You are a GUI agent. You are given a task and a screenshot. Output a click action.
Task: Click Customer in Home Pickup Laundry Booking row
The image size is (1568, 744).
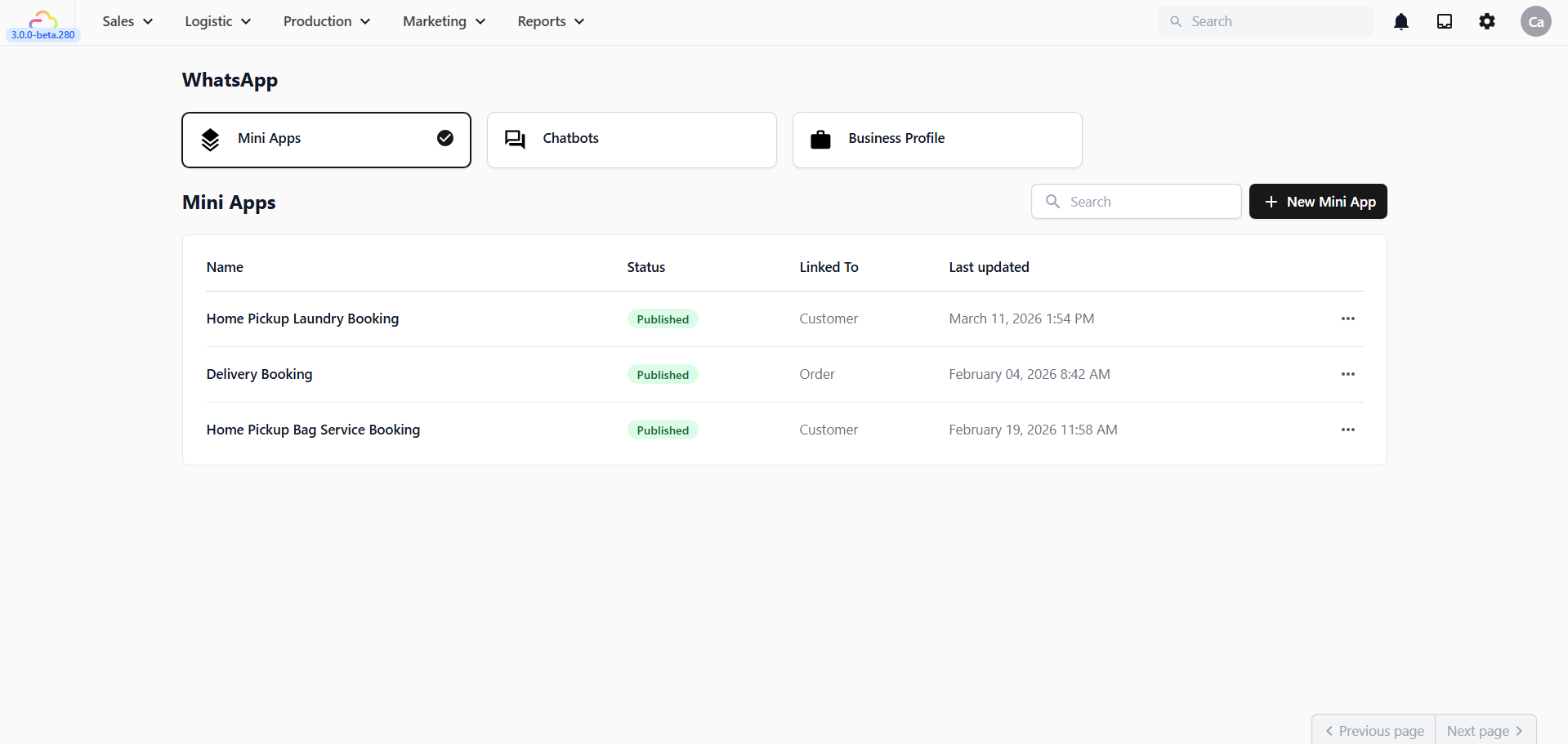(x=829, y=319)
